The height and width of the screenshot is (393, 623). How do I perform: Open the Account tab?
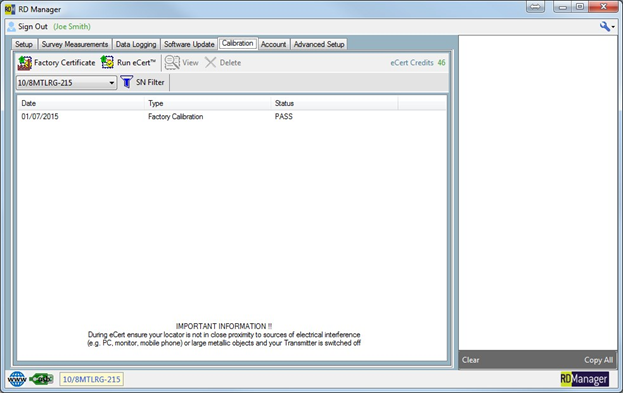[x=273, y=44]
